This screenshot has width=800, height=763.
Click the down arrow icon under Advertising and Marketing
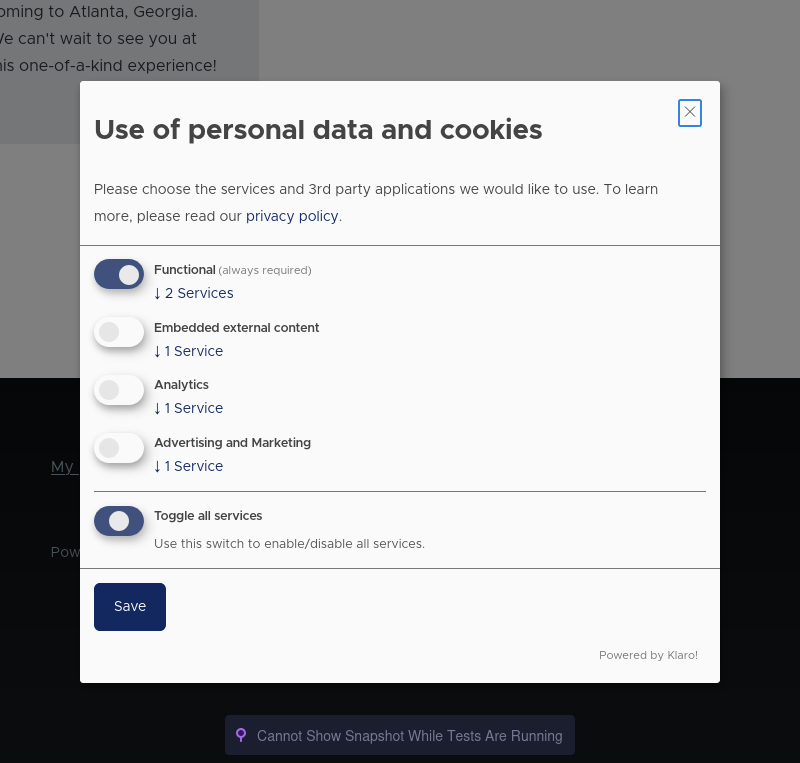[x=158, y=466]
